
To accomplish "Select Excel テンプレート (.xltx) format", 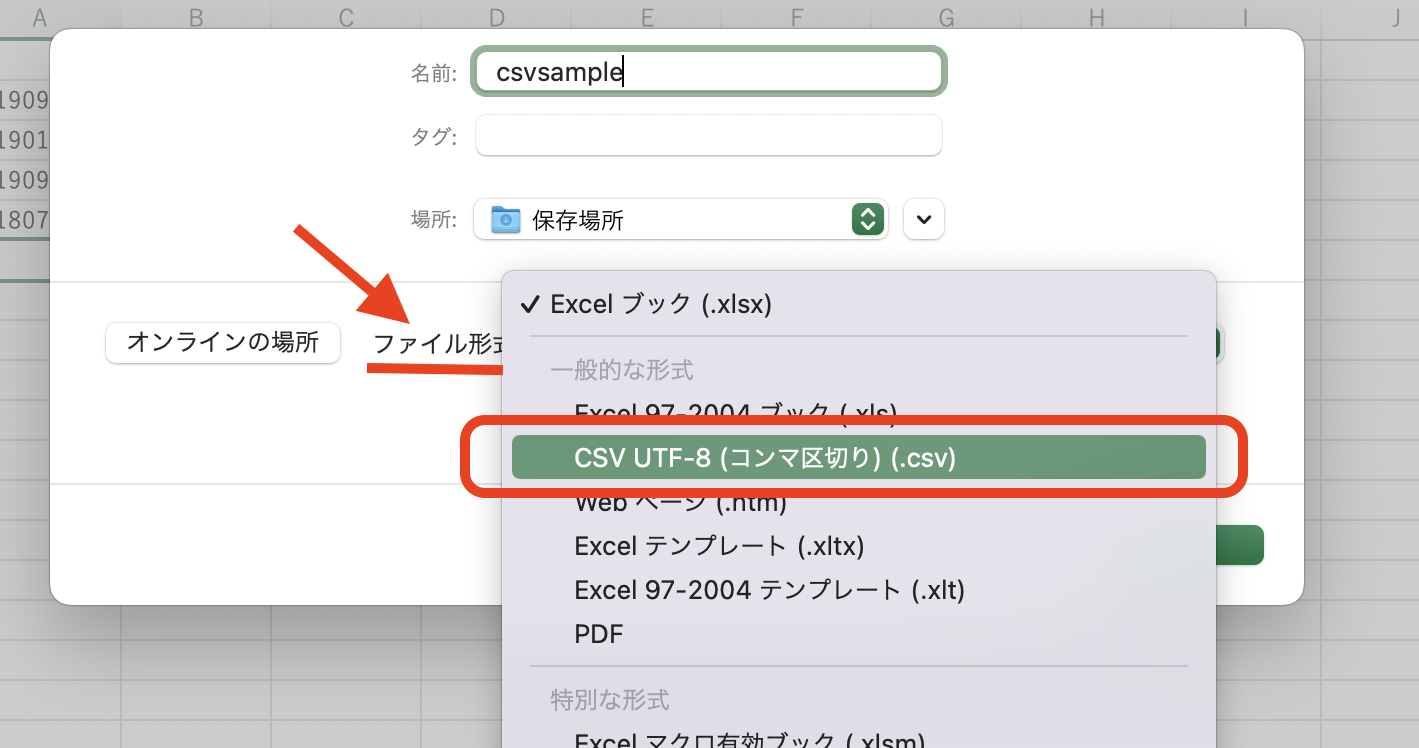I will [x=859, y=546].
